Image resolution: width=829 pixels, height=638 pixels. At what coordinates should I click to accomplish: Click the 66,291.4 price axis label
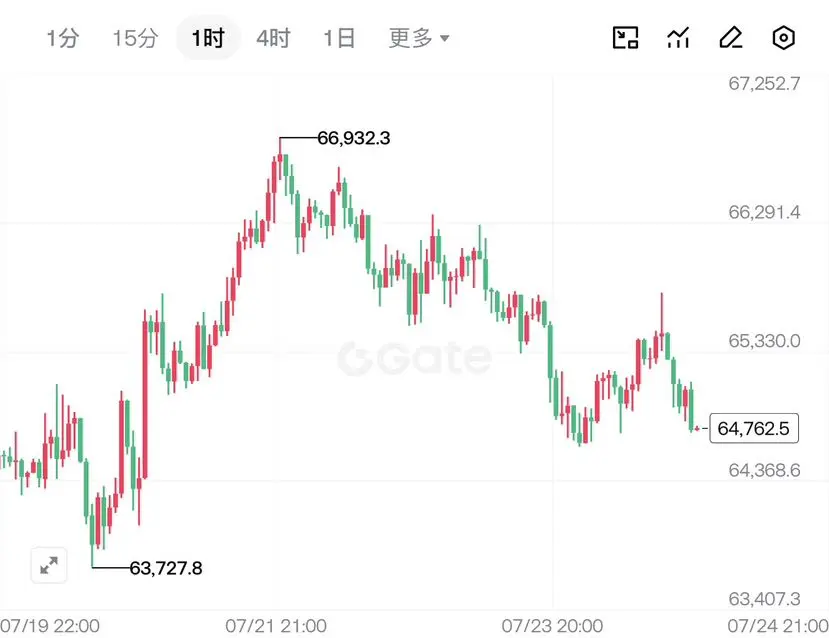pos(764,212)
